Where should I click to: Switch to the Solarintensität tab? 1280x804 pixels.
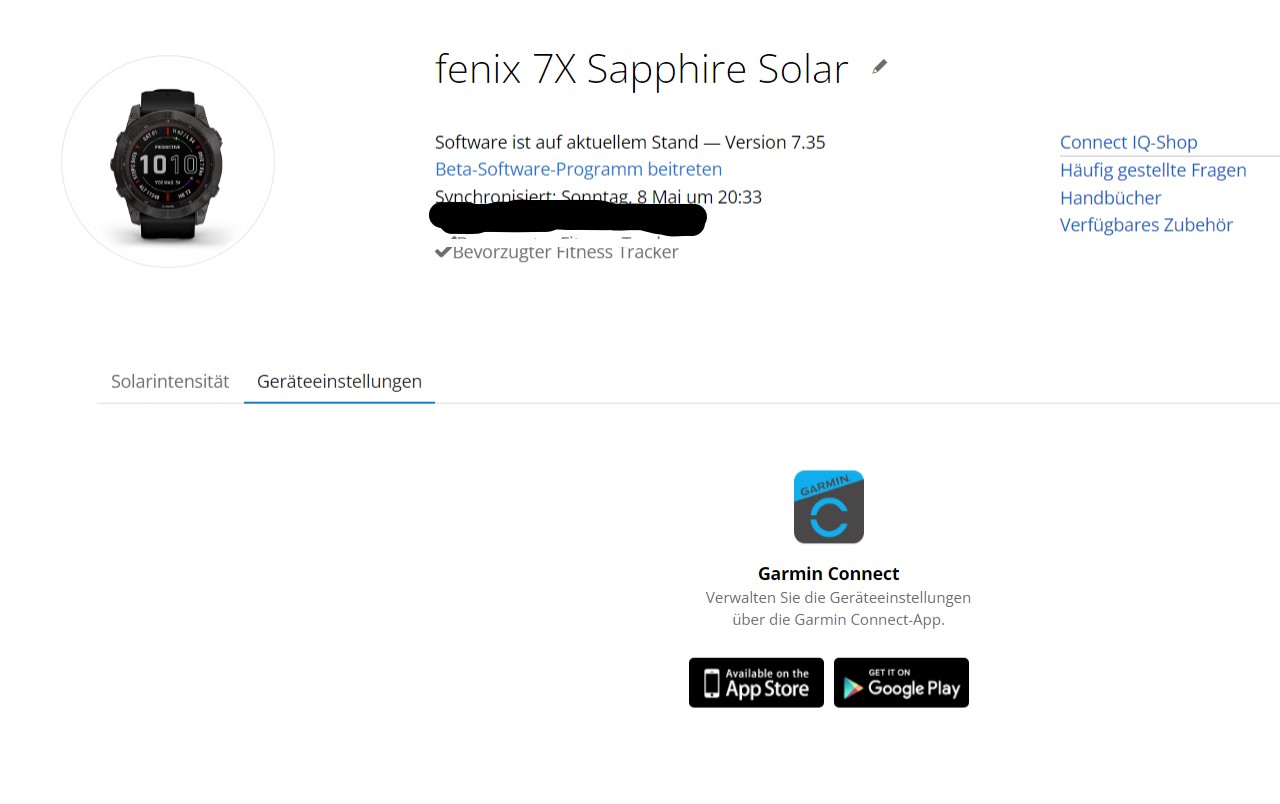click(170, 381)
